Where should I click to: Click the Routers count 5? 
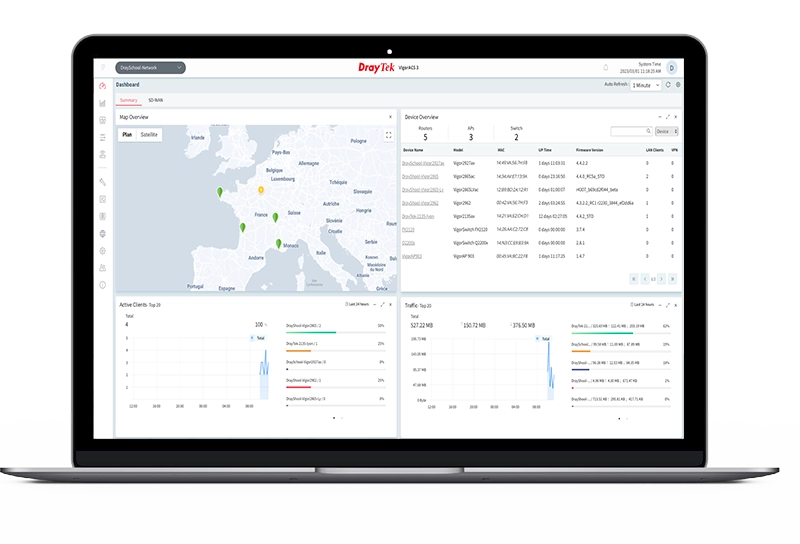[x=425, y=137]
